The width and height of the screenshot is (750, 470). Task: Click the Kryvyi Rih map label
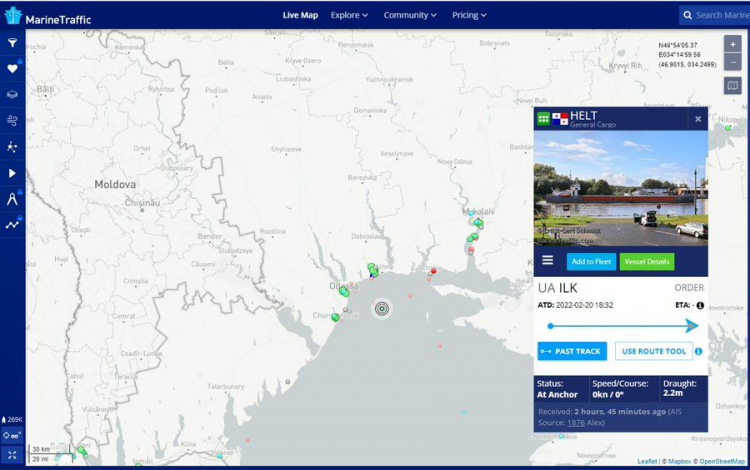[x=625, y=66]
